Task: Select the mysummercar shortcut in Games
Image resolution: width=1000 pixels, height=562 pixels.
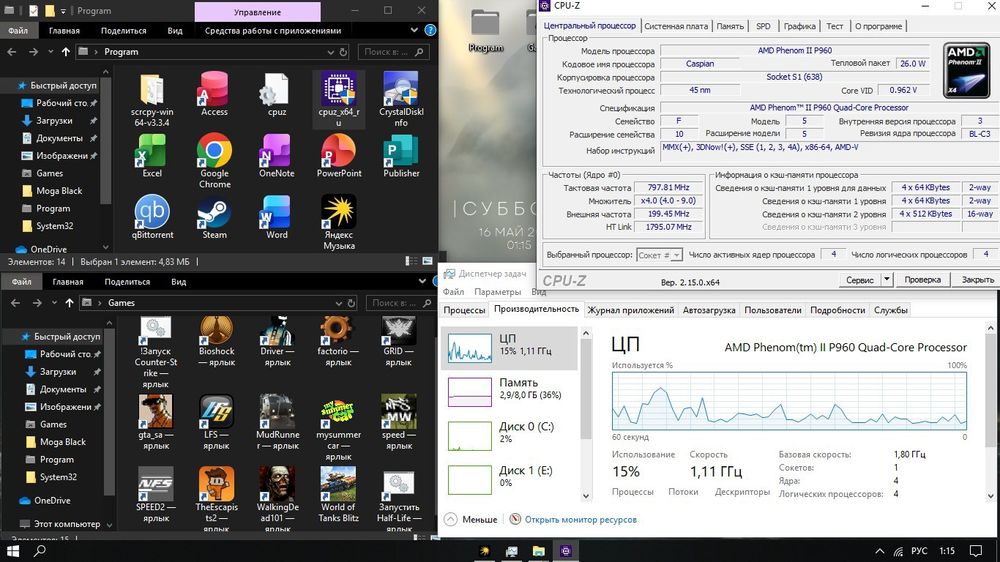Action: pos(338,427)
